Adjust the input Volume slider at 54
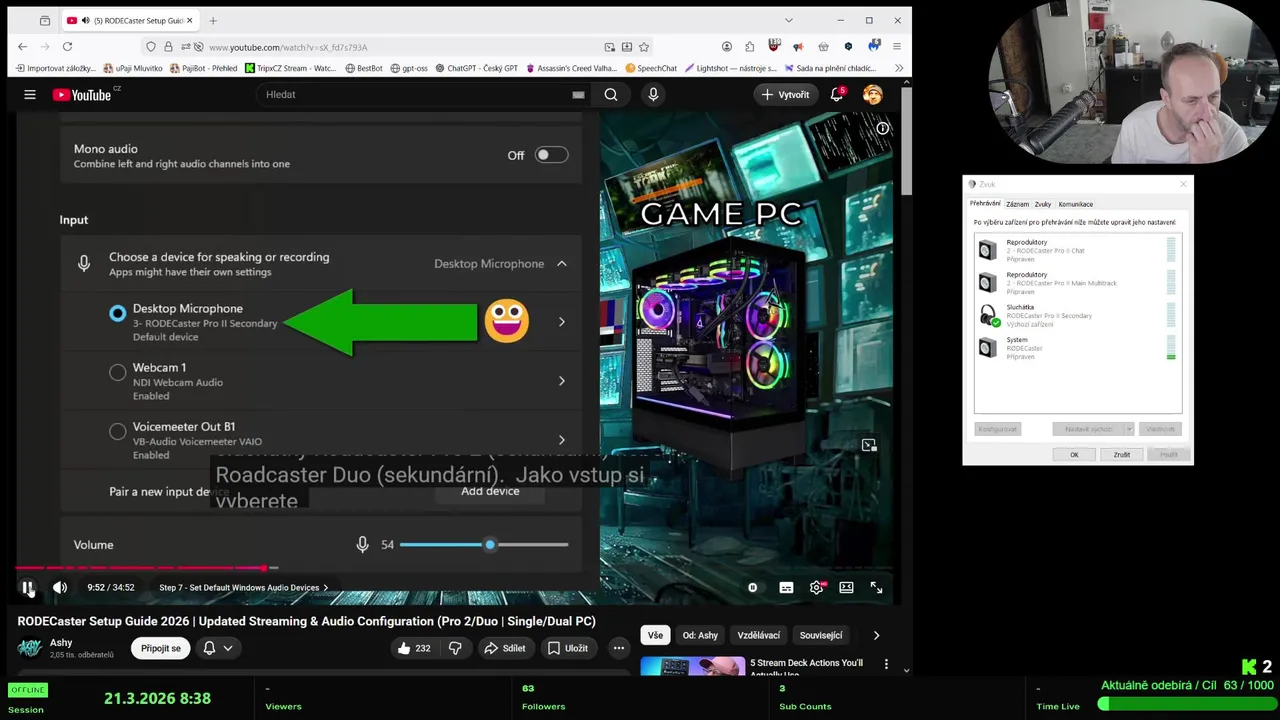The height and width of the screenshot is (720, 1280). point(484,545)
